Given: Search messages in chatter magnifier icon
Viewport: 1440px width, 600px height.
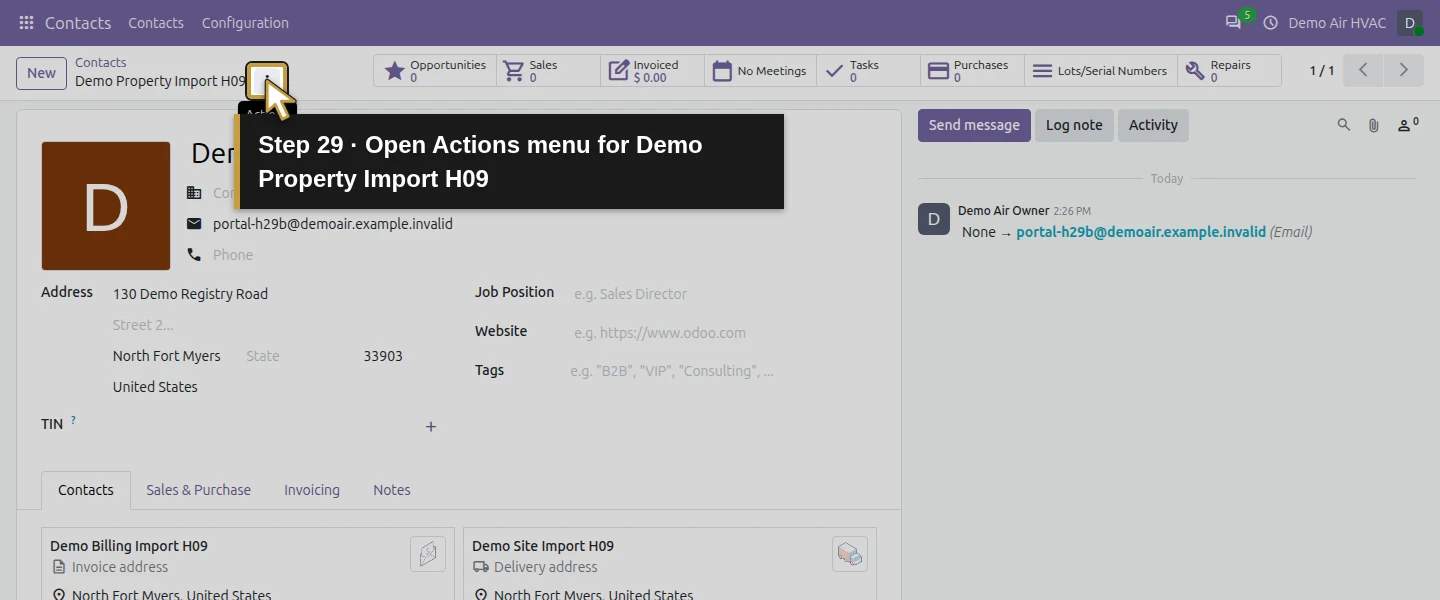Looking at the screenshot, I should click(1344, 125).
